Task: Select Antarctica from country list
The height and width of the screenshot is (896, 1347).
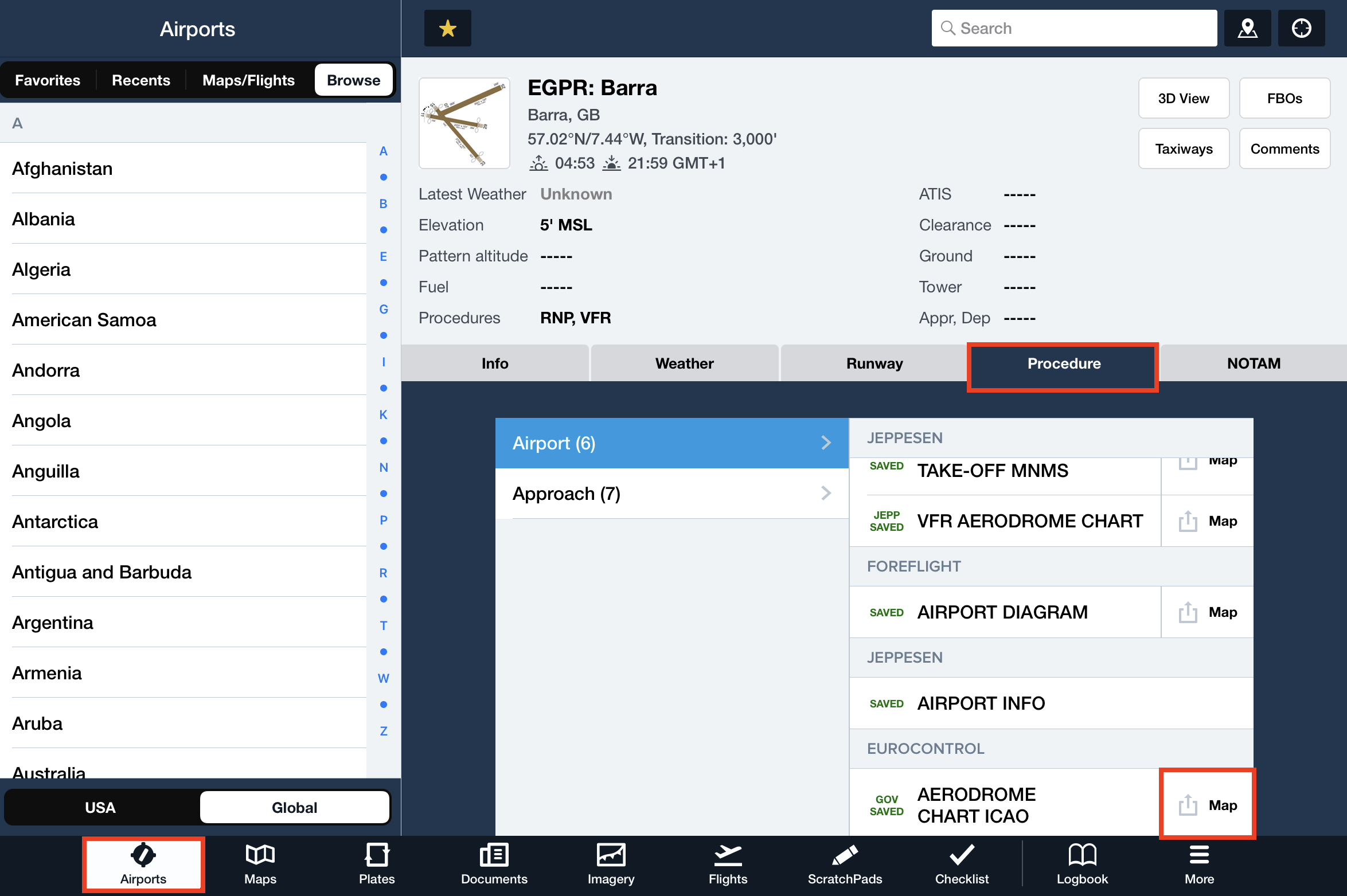Action: click(x=183, y=522)
